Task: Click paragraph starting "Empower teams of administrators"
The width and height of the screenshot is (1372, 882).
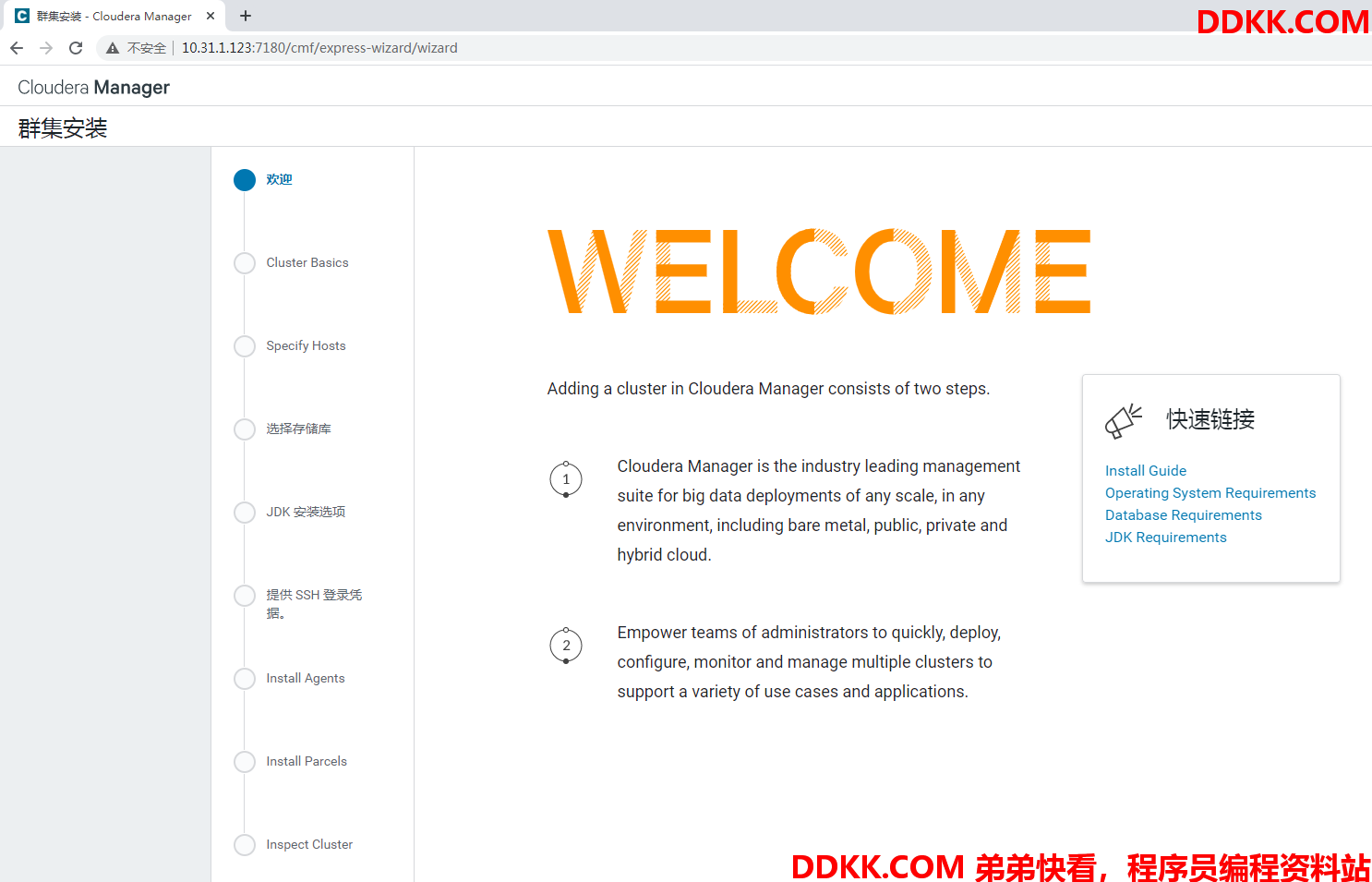Action: tap(810, 662)
